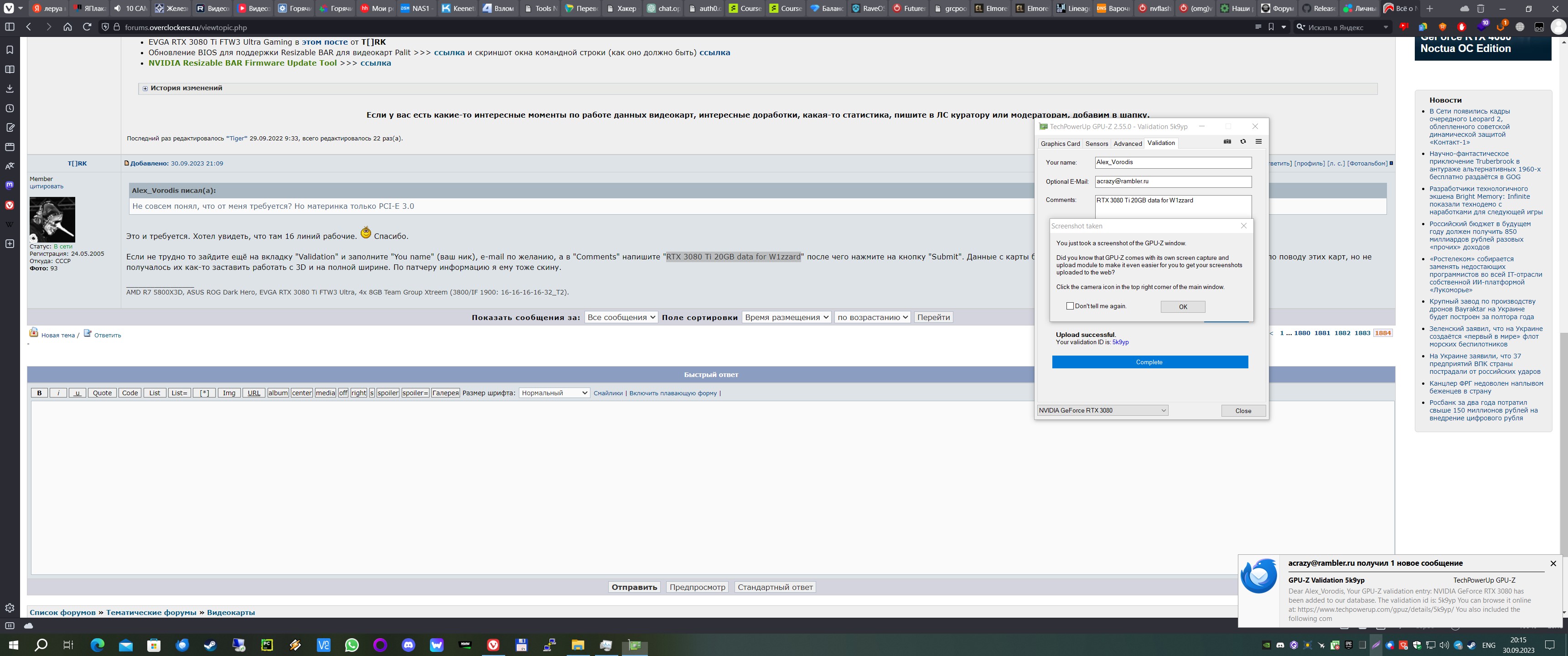Click the "Отправить" submit button
The width and height of the screenshot is (1568, 656).
tap(634, 587)
